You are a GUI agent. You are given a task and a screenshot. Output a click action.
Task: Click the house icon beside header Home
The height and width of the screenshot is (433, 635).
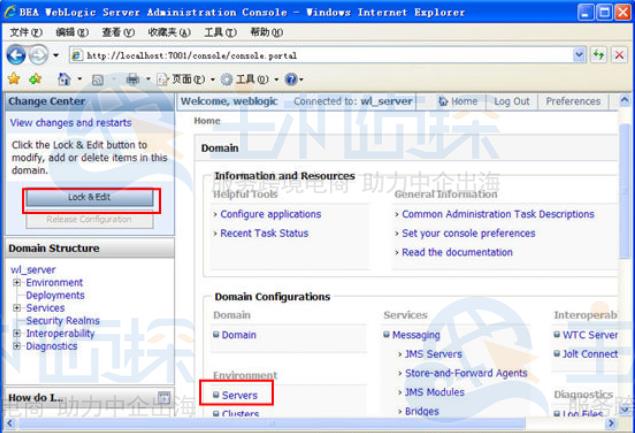pos(443,101)
